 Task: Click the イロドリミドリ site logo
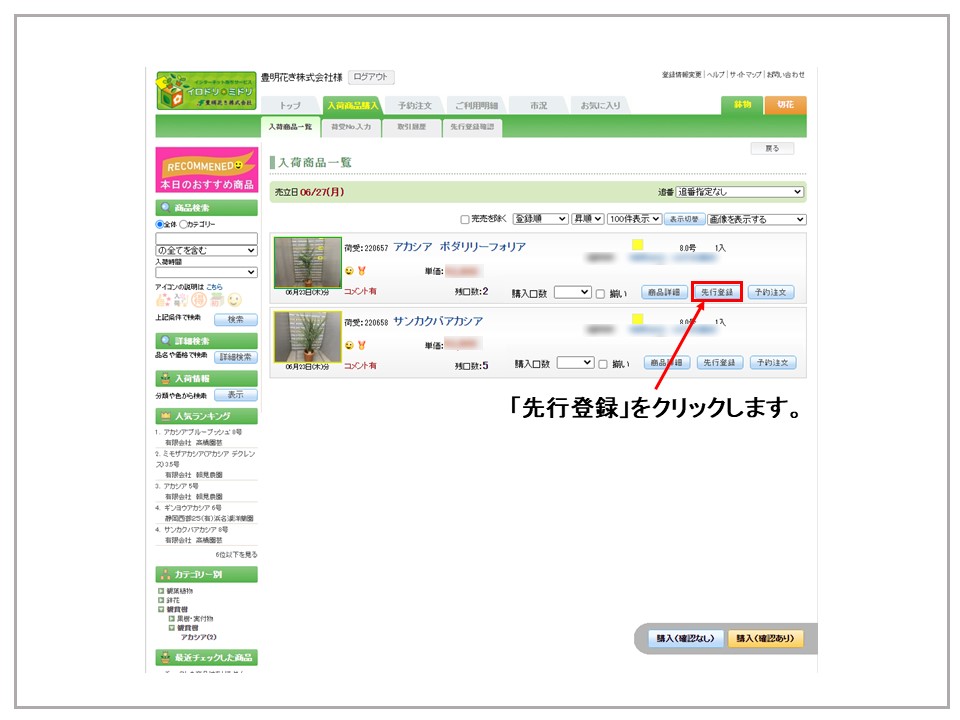pyautogui.click(x=206, y=90)
